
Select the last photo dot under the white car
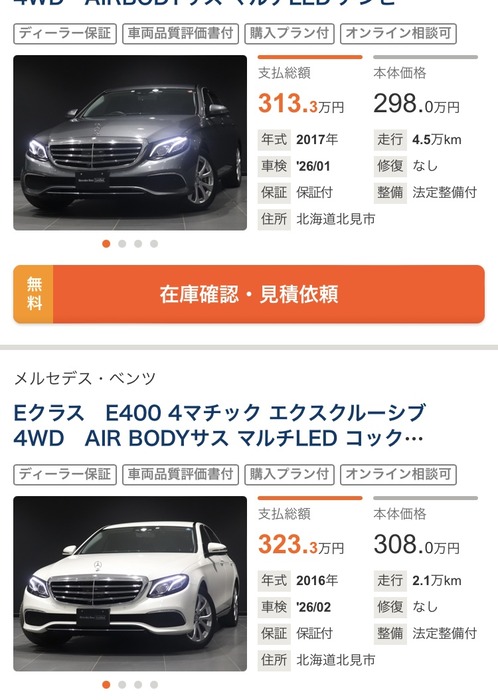tap(154, 684)
